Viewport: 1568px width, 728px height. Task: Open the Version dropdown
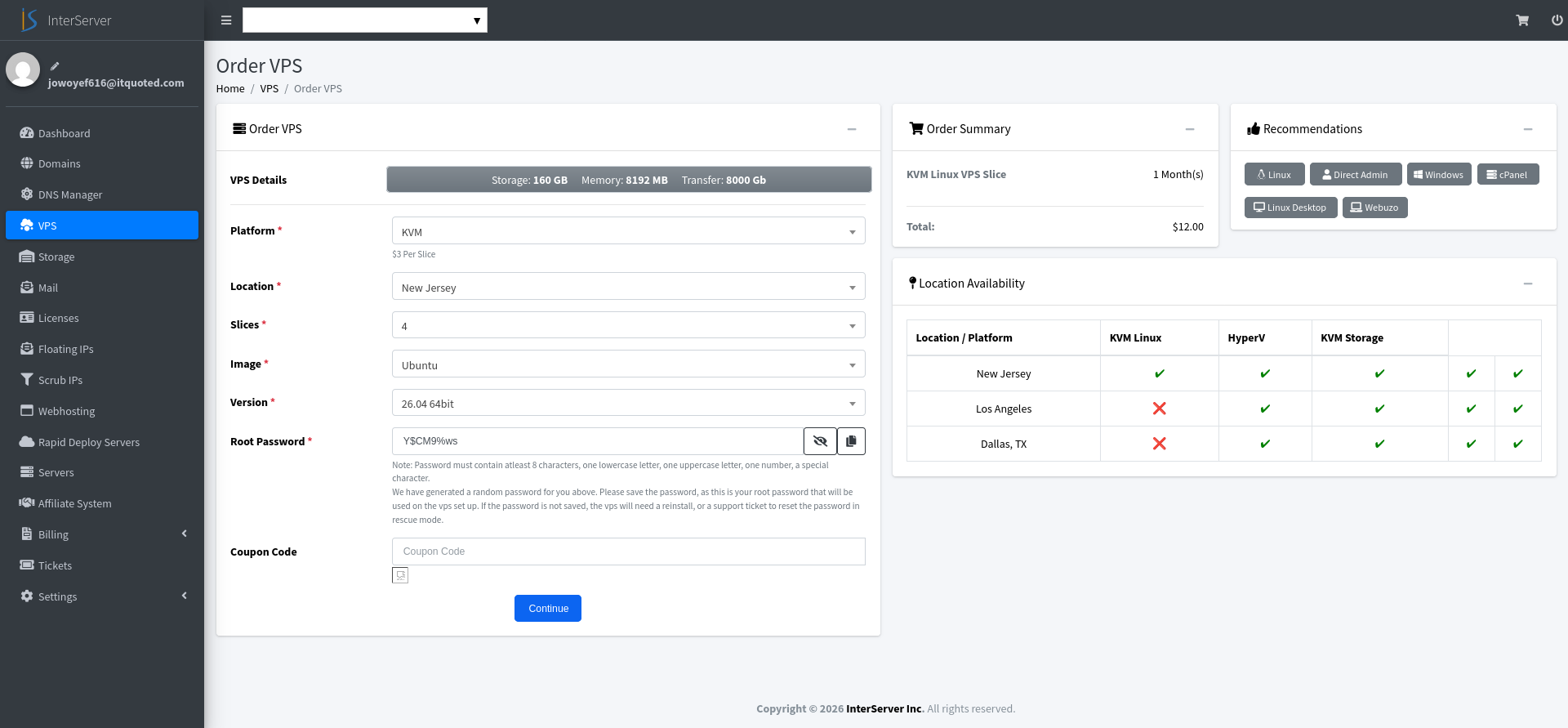628,403
